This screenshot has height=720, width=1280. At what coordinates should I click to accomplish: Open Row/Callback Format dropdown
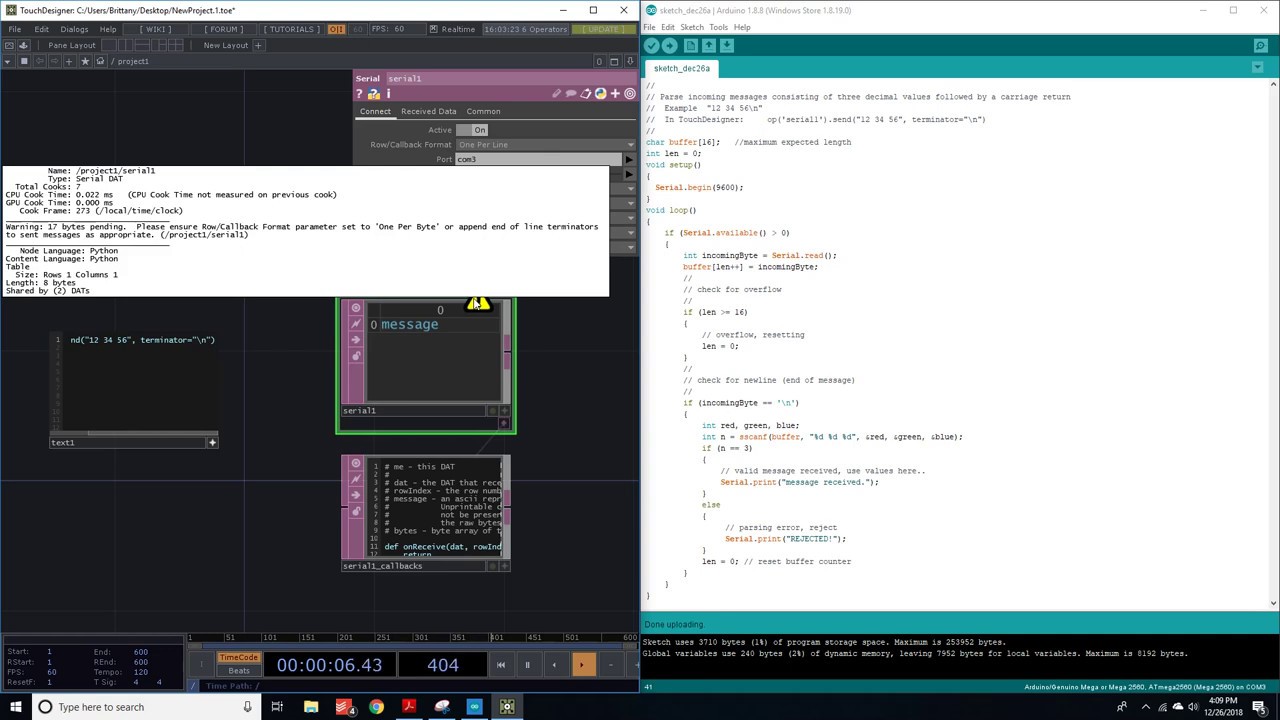(x=545, y=145)
